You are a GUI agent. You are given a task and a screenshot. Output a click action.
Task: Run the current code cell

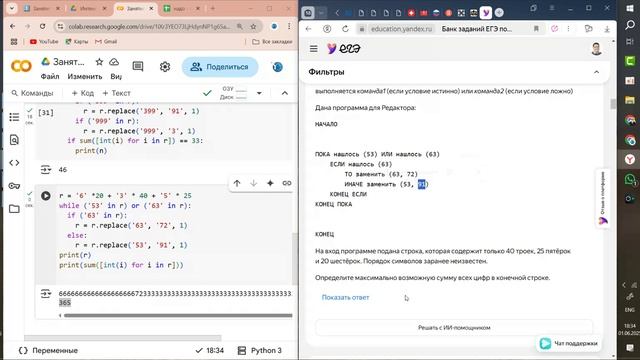pos(46,196)
